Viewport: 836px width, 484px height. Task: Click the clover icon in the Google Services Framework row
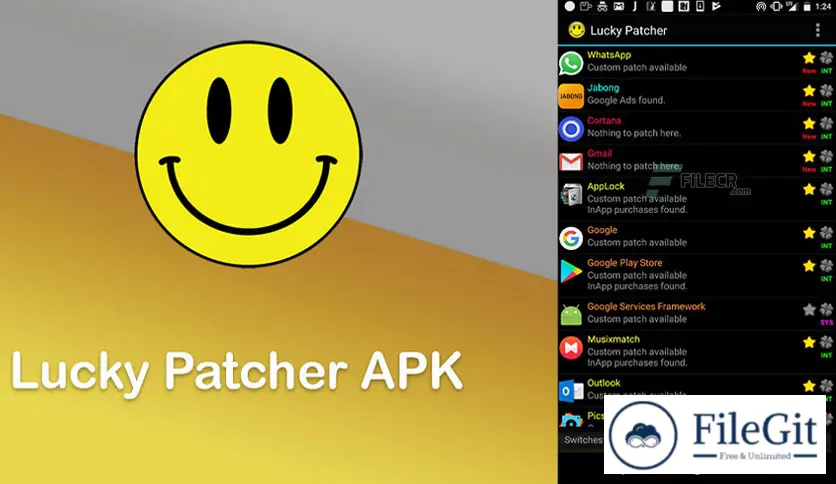click(826, 309)
